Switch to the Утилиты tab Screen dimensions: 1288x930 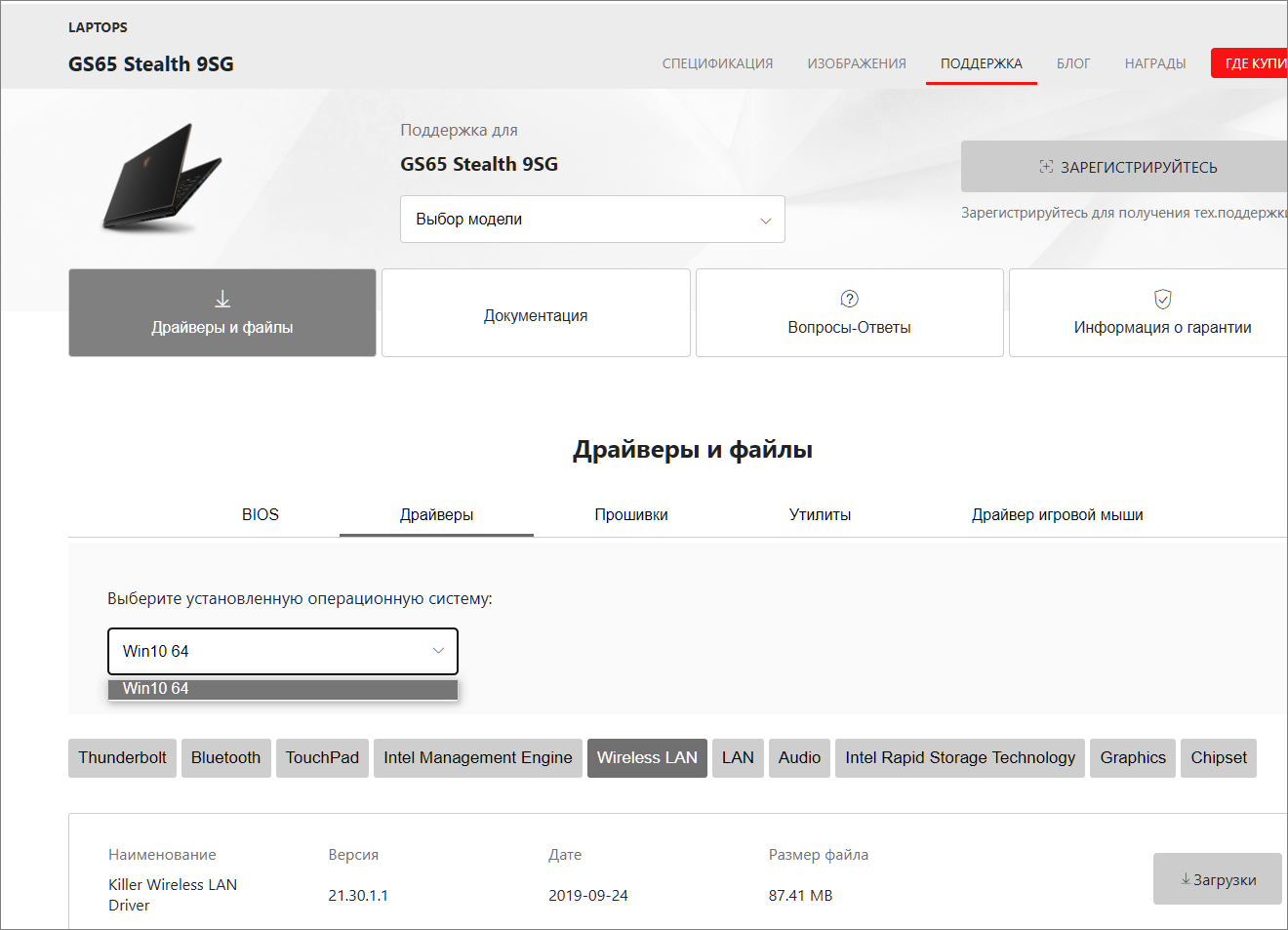pos(820,514)
